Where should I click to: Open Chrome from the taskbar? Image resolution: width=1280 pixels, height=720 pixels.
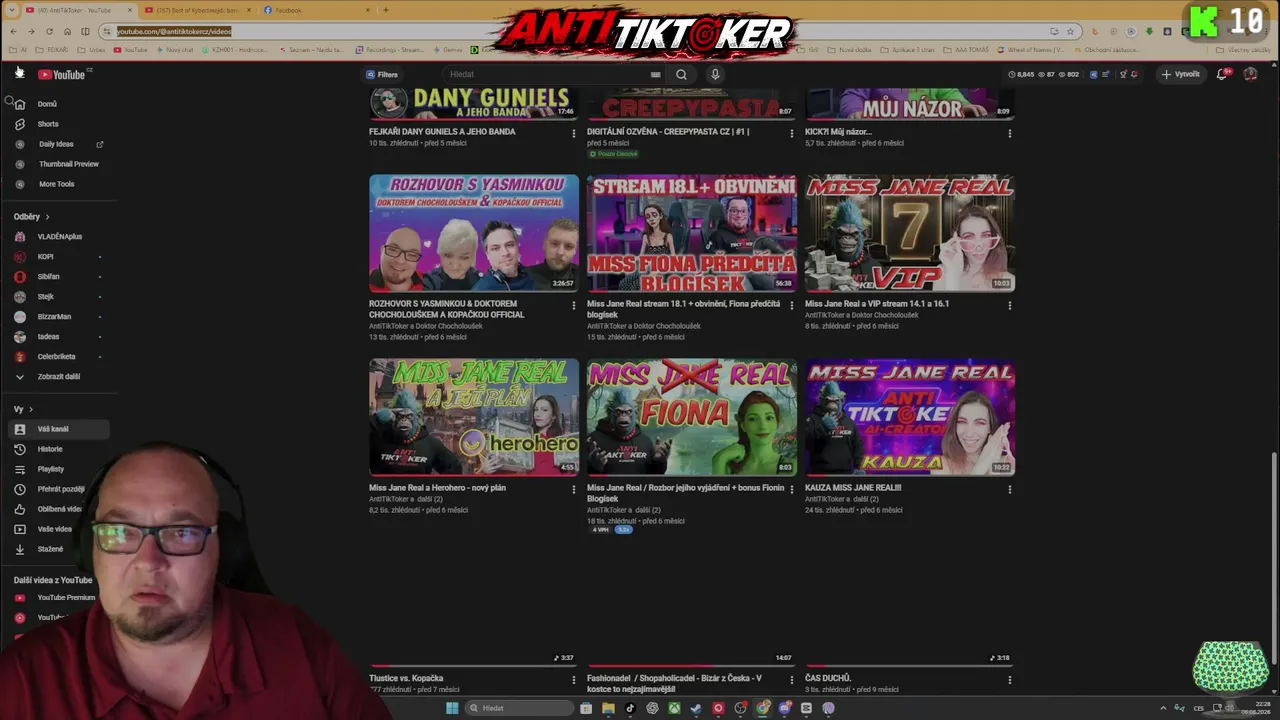pyautogui.click(x=762, y=708)
